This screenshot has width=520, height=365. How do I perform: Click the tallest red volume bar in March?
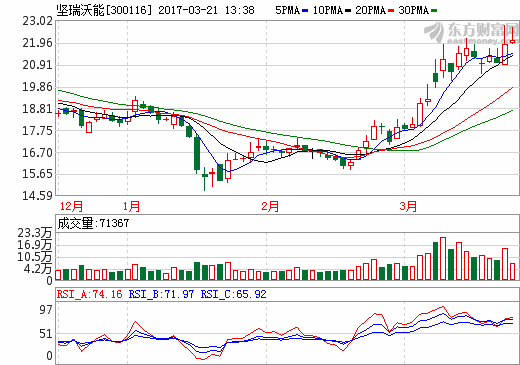(443, 259)
